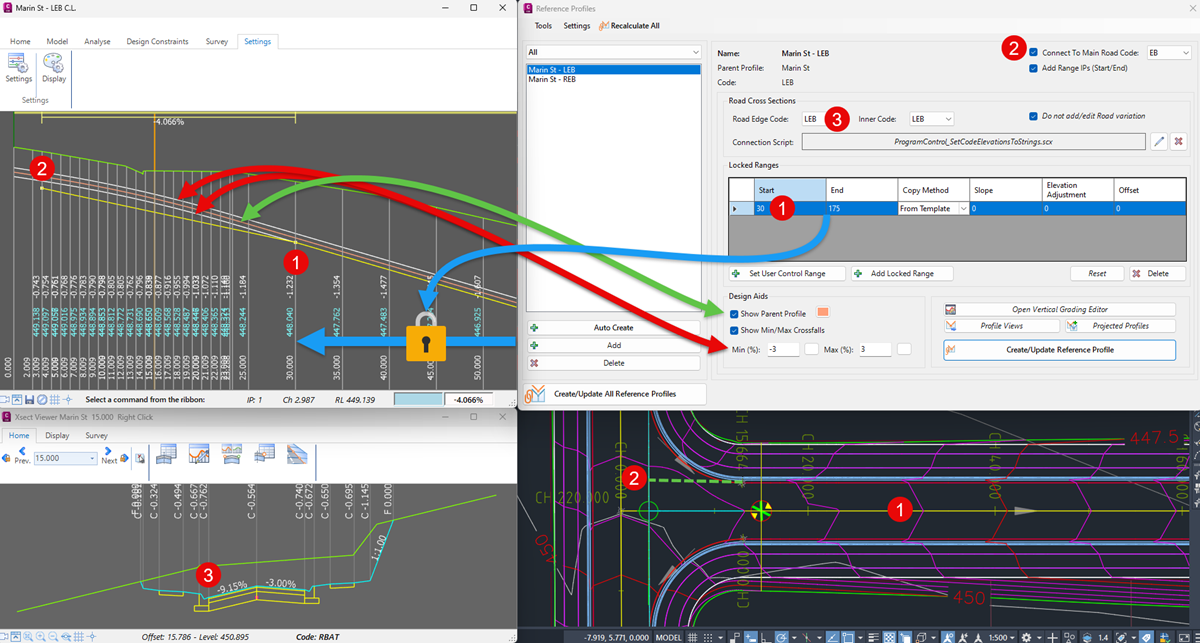The height and width of the screenshot is (643, 1200).
Task: Toggle Show Parent Profile checkbox
Action: coord(735,314)
